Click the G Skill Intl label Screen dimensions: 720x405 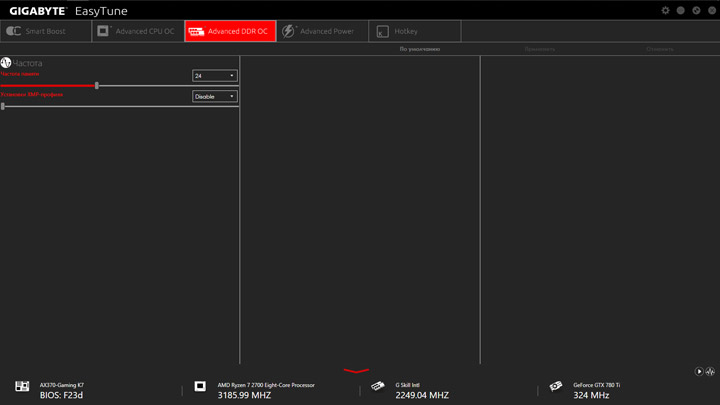pos(408,385)
